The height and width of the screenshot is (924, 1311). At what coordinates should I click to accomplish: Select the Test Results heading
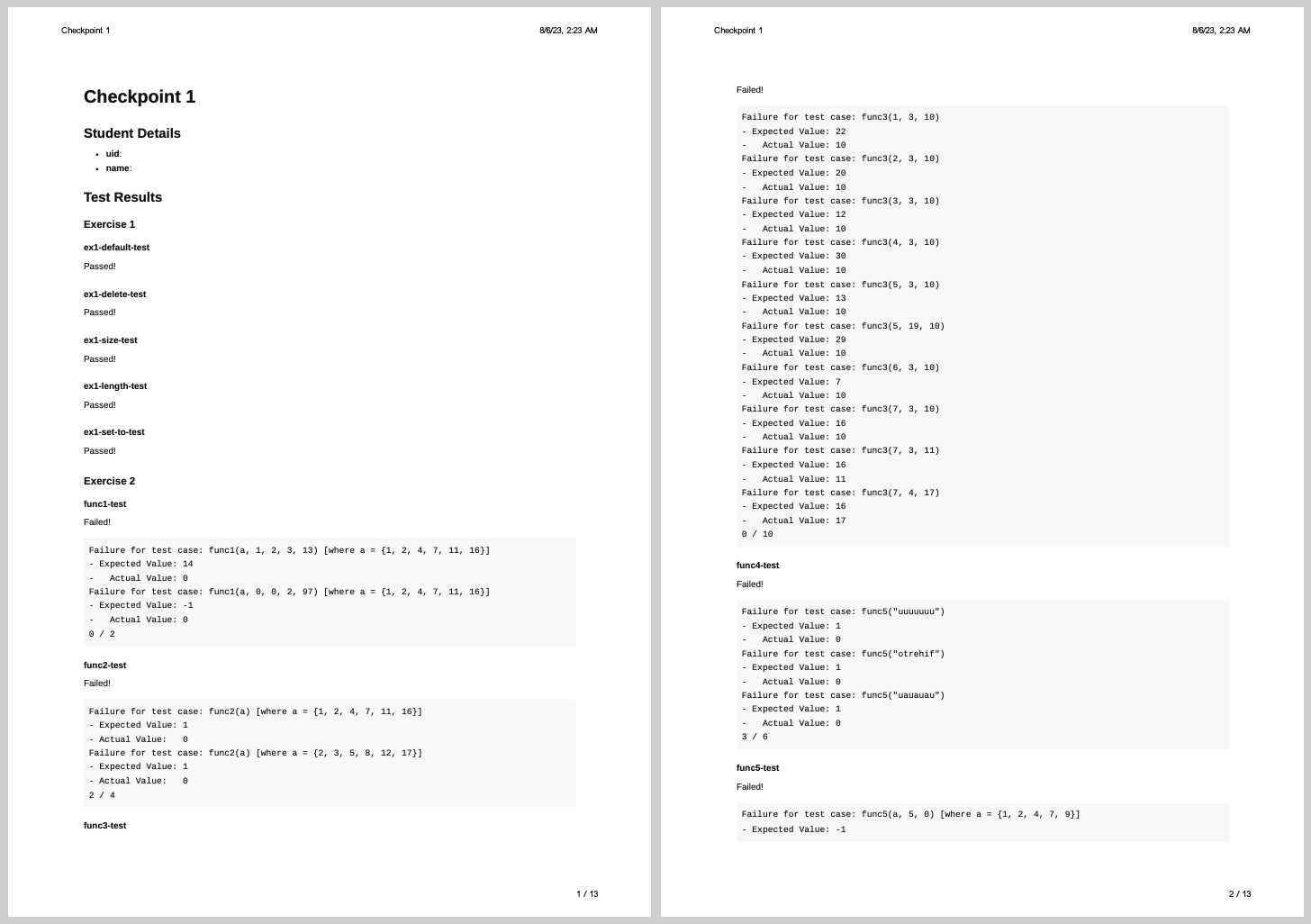coord(122,197)
